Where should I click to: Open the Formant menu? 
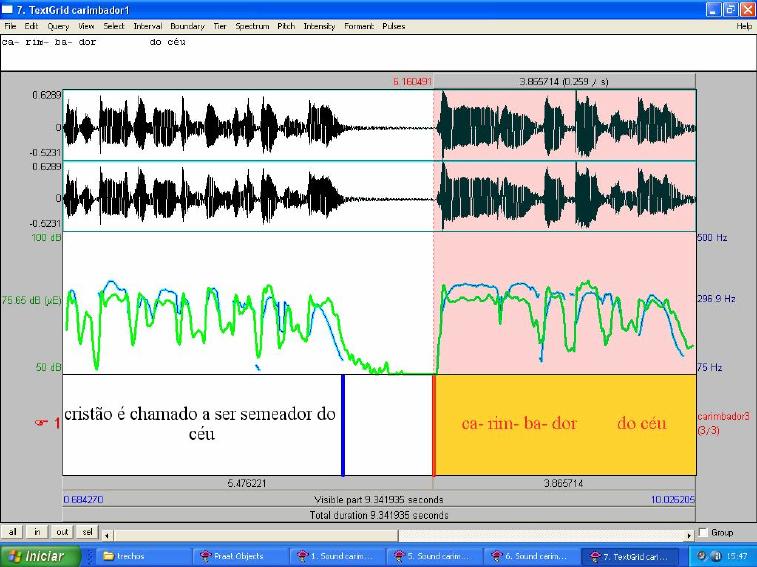(359, 26)
